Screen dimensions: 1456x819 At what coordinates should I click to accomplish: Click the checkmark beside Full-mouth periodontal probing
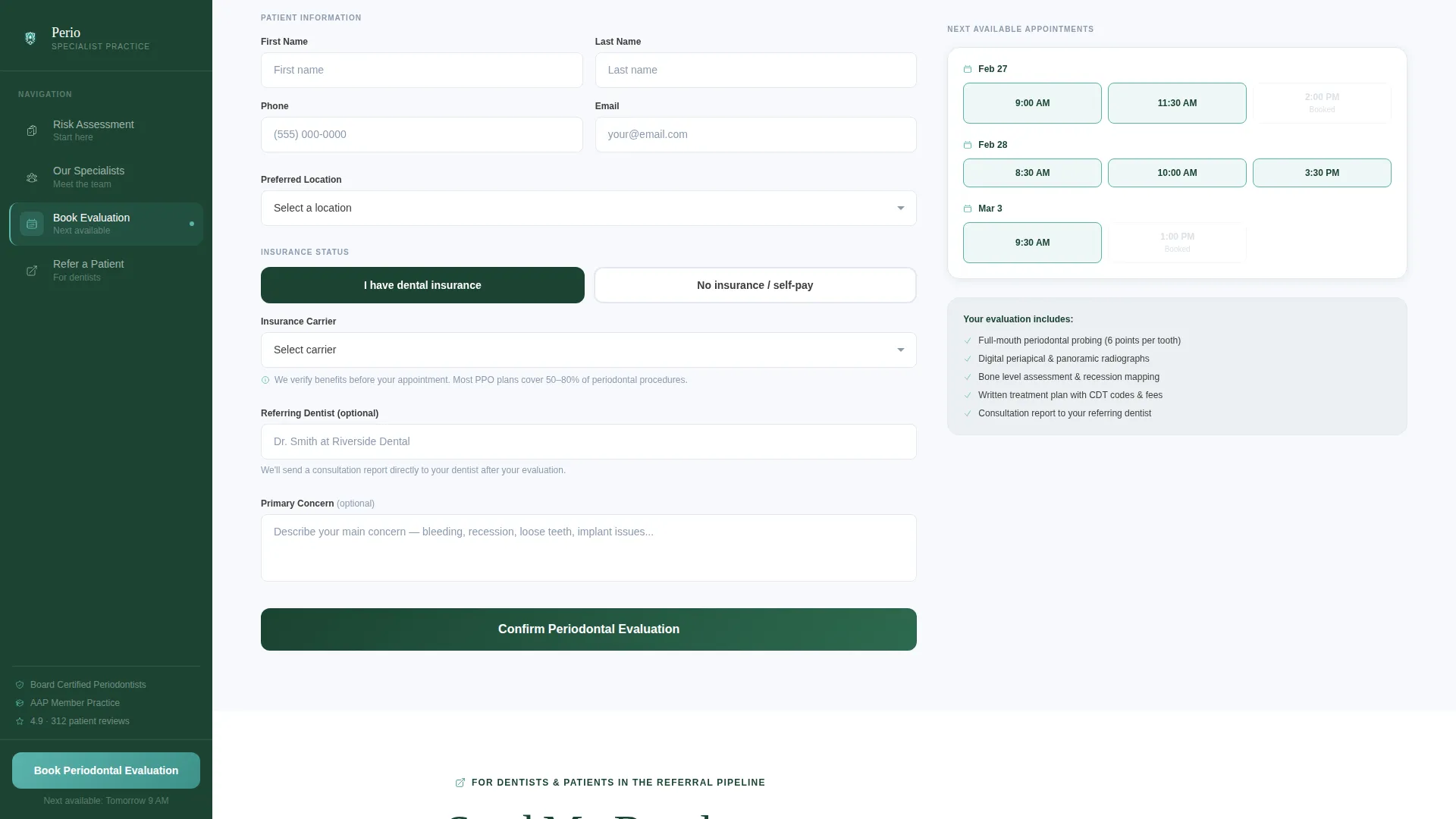[x=968, y=340]
